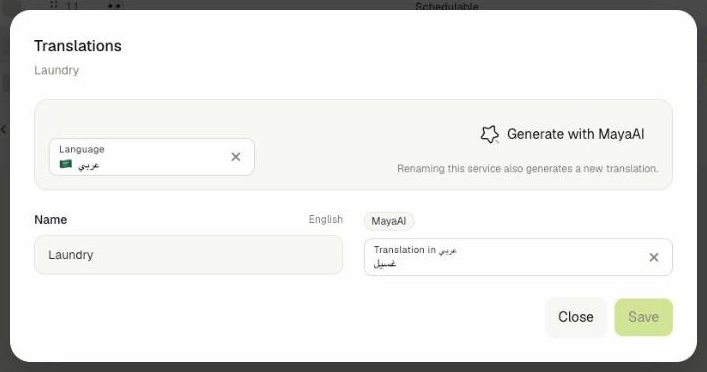Click the Translations heading
Image resolution: width=707 pixels, height=372 pixels.
point(78,46)
